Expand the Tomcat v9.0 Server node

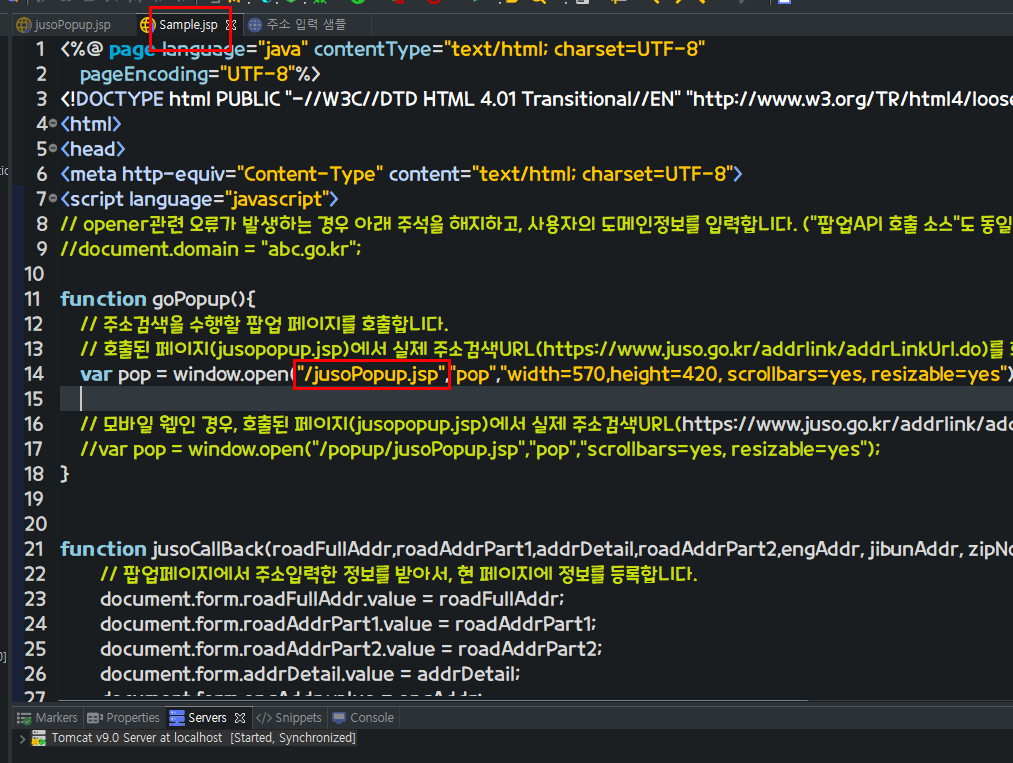(x=22, y=738)
